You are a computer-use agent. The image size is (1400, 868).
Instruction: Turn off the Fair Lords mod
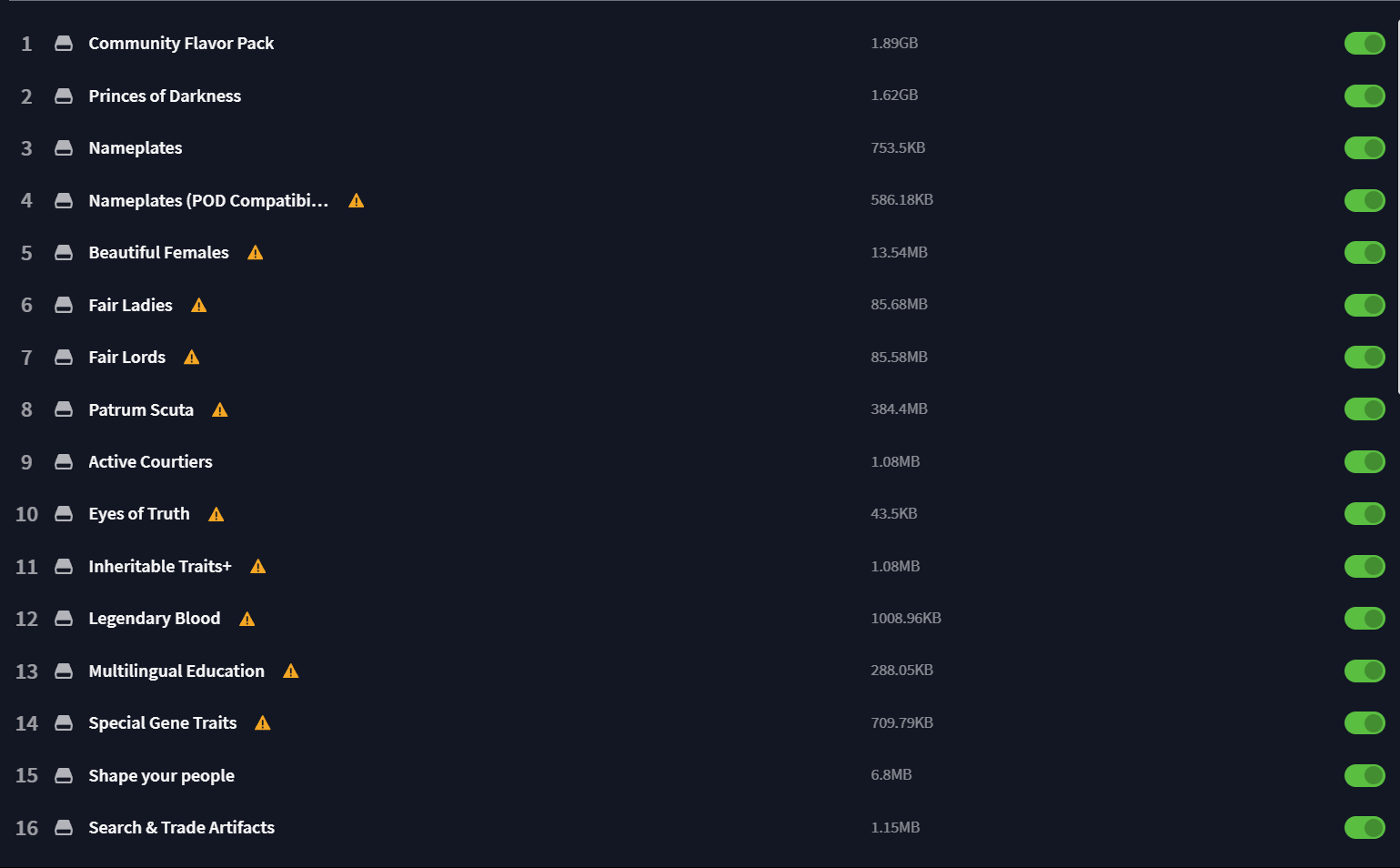[1365, 357]
